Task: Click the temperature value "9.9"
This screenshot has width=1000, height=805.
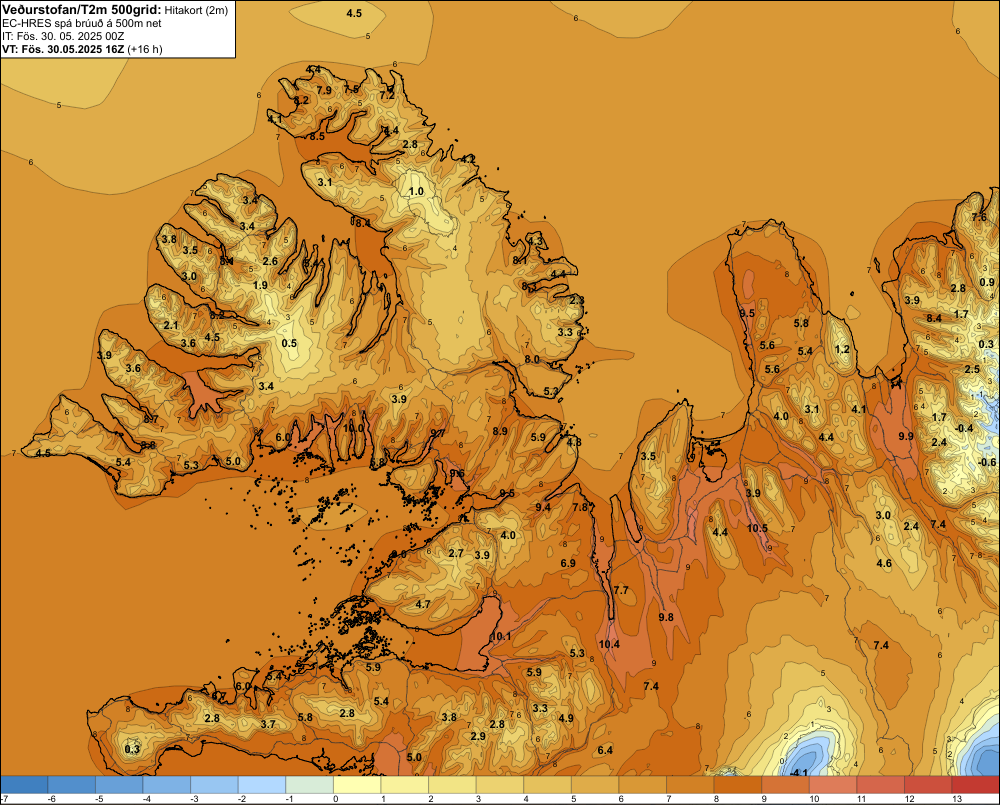Action: (x=906, y=436)
